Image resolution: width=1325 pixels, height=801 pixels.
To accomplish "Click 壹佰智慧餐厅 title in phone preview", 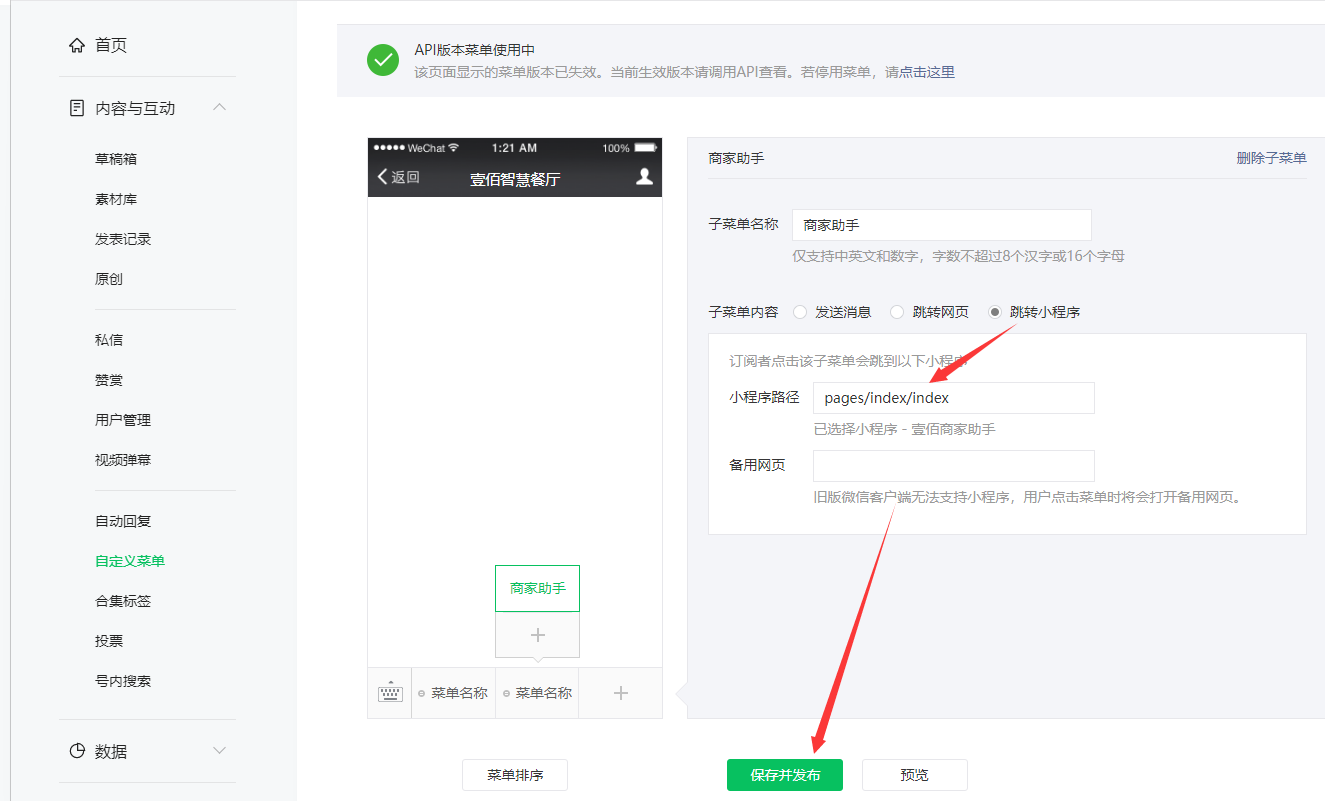I will click(515, 180).
